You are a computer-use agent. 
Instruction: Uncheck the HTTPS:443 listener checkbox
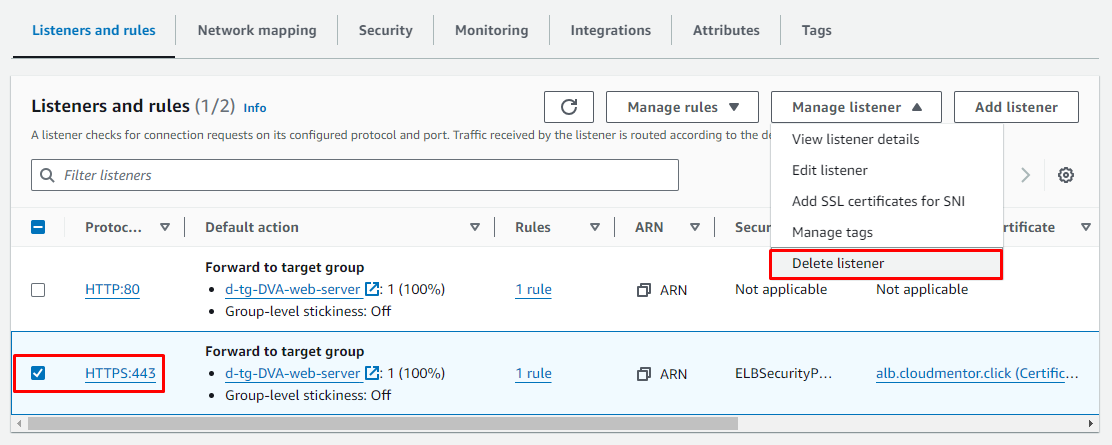38,373
